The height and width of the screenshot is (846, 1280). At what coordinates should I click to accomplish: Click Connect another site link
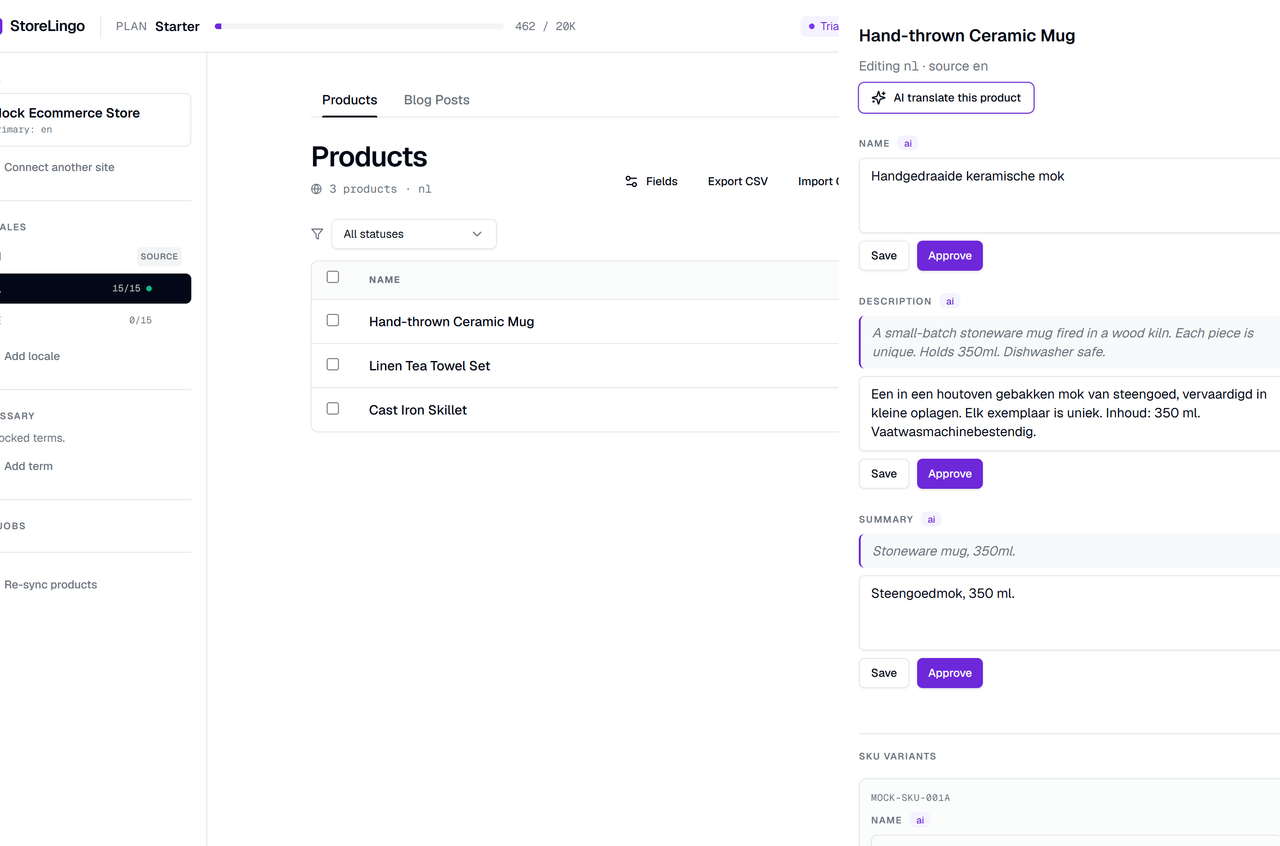(59, 167)
